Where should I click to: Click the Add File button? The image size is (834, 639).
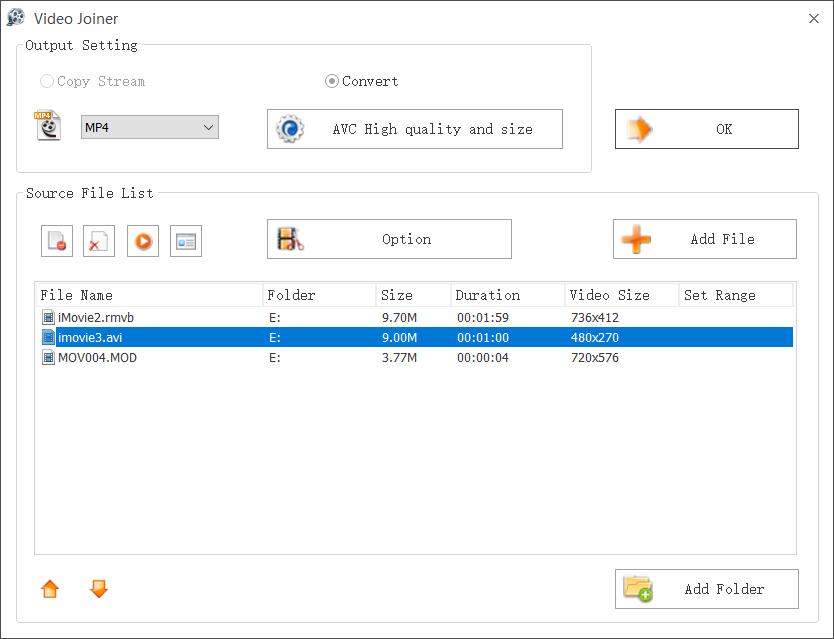tap(704, 239)
